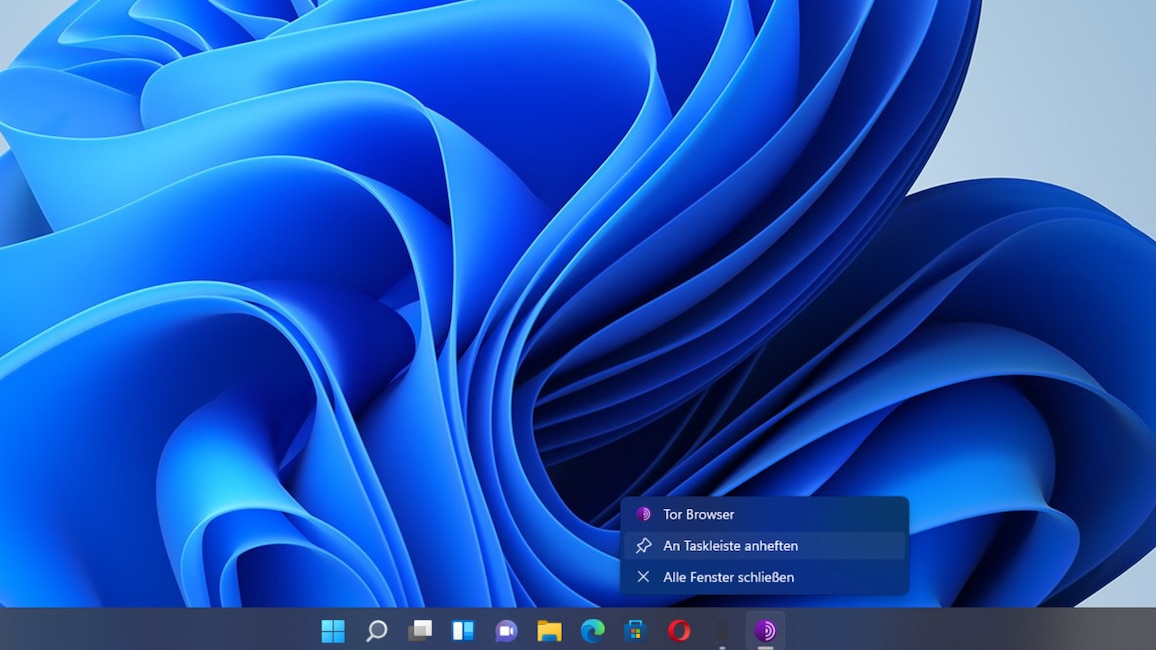Choose 'Alle Fenster schließen' from the menu
This screenshot has height=650, width=1156.
click(x=727, y=577)
